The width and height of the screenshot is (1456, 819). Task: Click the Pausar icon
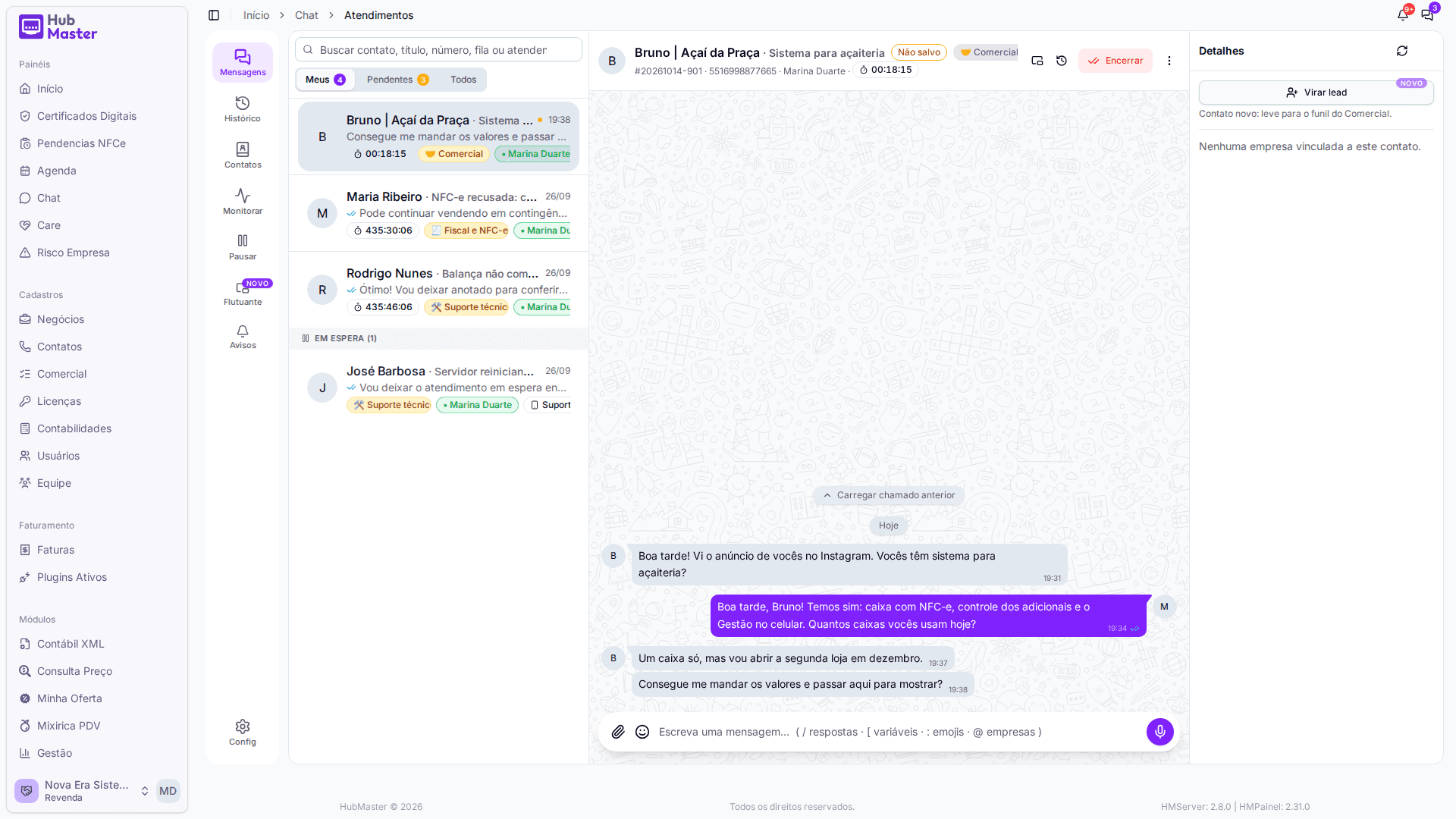[x=243, y=247]
